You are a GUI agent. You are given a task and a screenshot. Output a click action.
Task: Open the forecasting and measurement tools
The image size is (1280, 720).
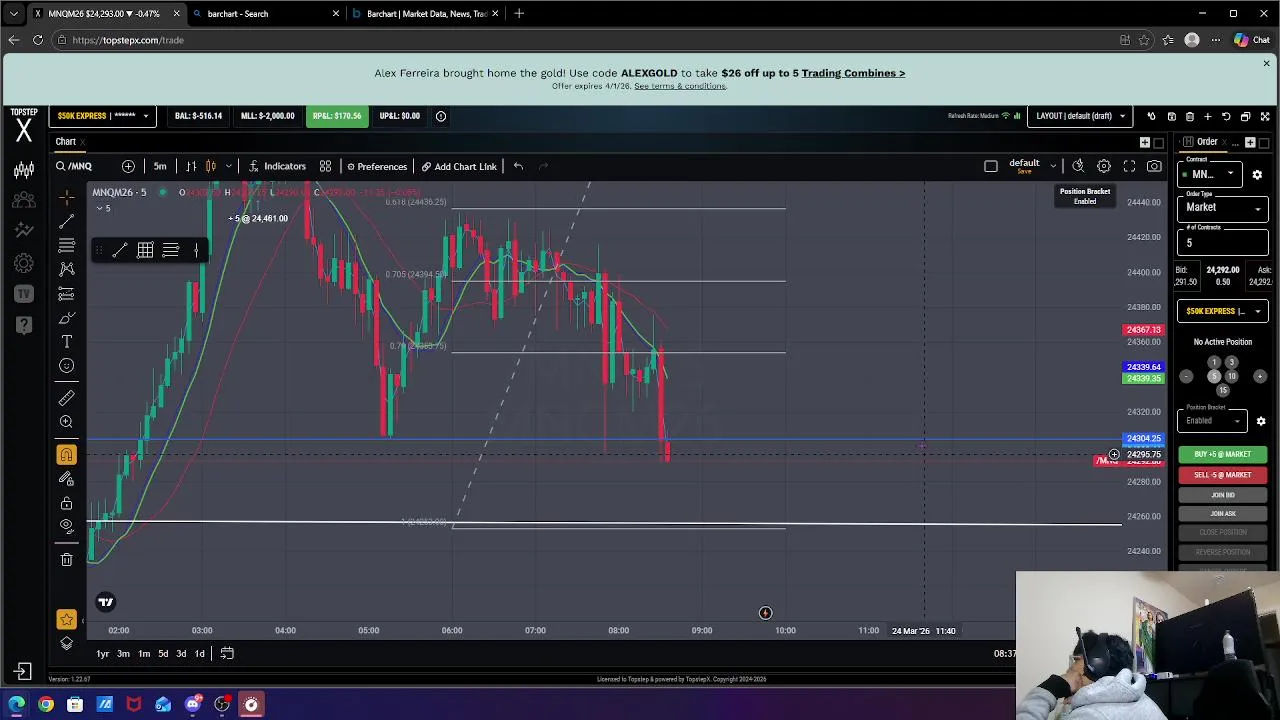[66, 294]
